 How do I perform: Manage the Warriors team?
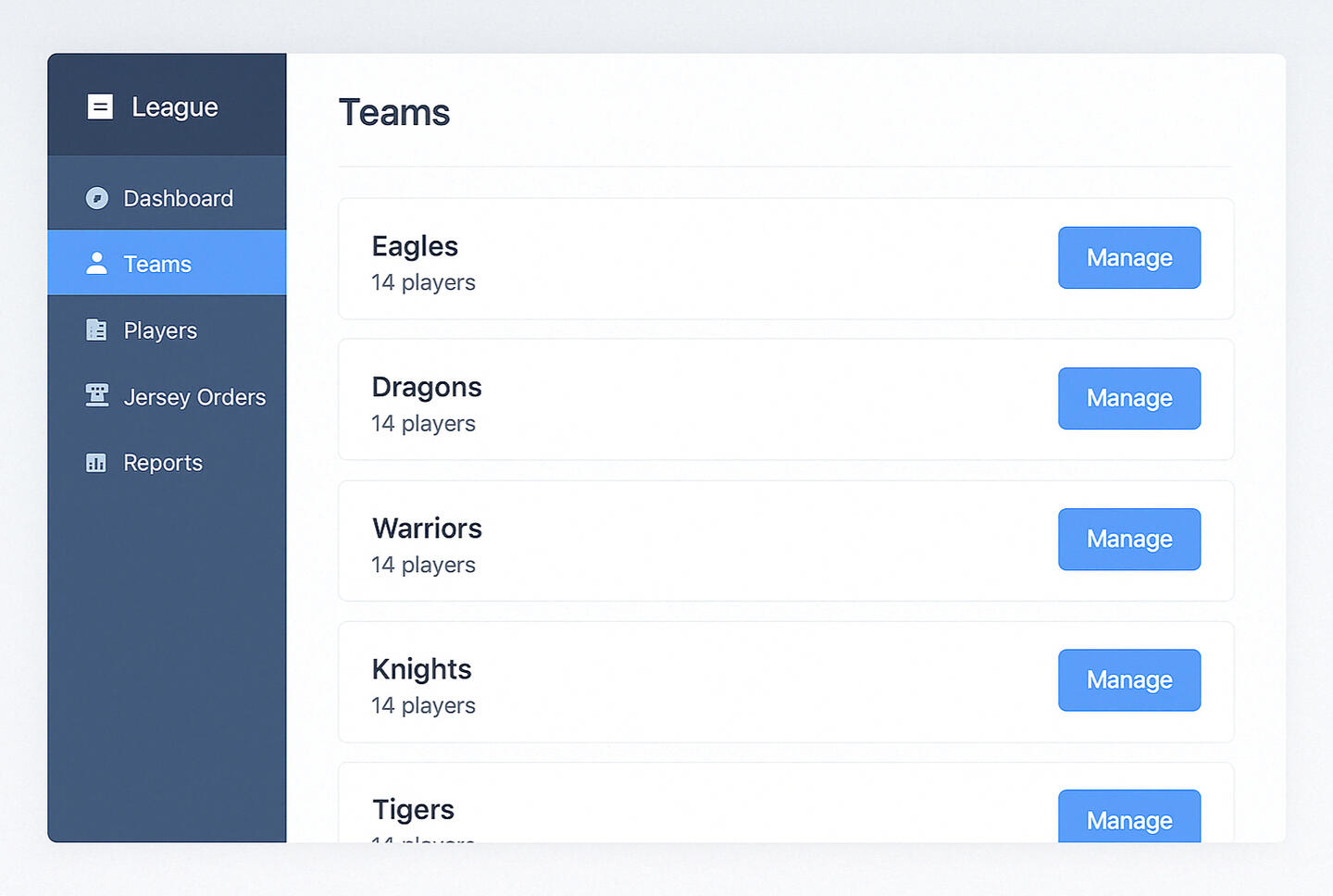1129,539
